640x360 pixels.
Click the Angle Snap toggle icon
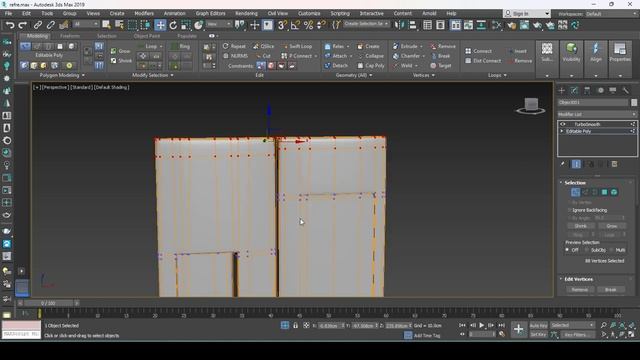click(295, 25)
